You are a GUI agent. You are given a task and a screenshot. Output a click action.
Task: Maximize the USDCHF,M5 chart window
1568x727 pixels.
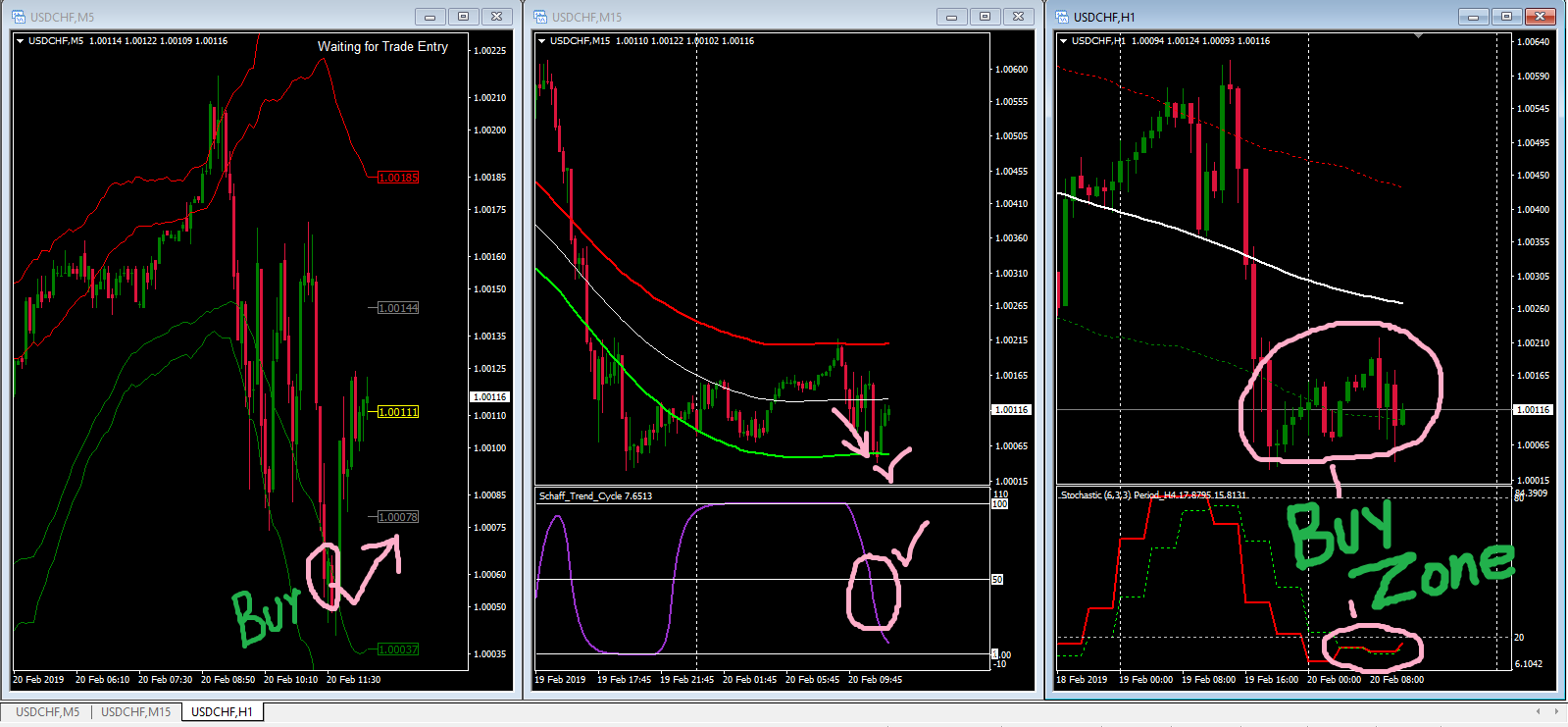(x=463, y=17)
